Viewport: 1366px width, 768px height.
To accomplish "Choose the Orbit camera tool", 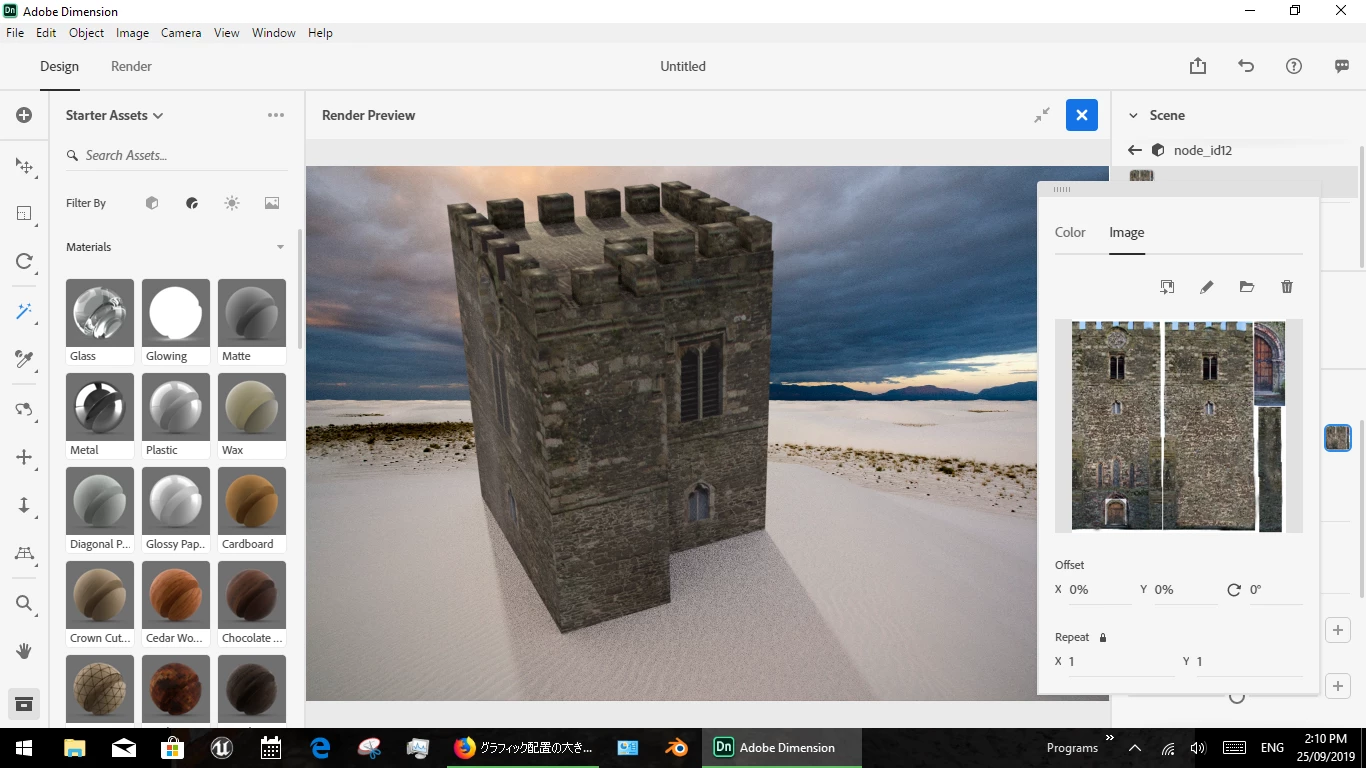I will [x=24, y=409].
